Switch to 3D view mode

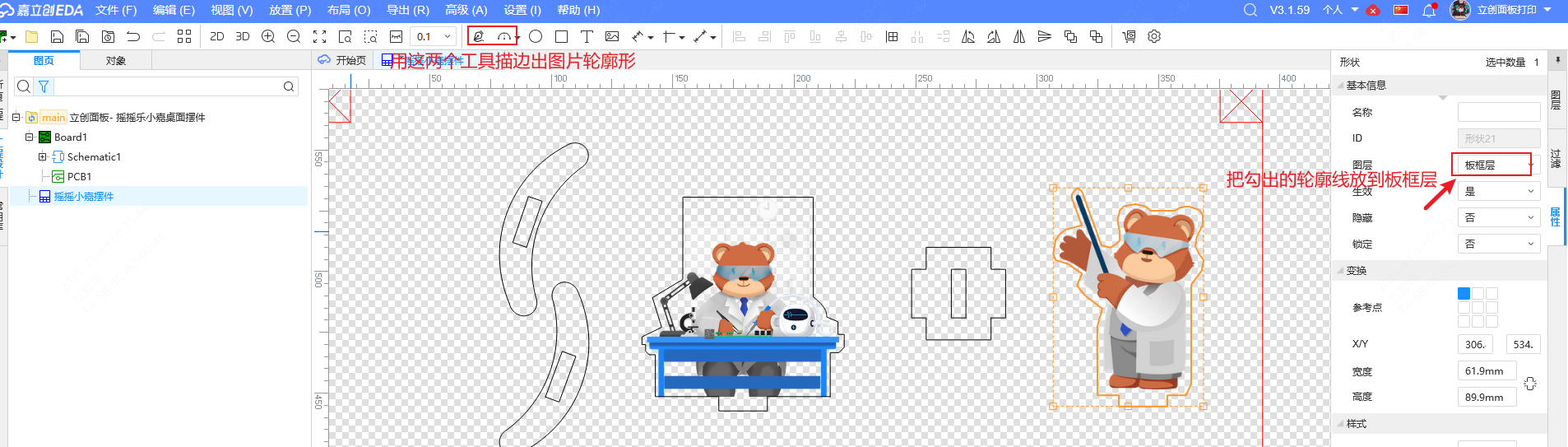243,36
